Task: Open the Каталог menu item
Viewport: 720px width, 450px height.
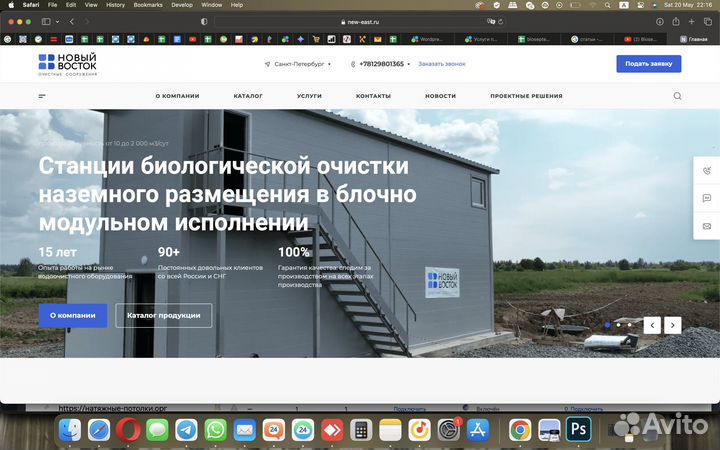Action: [248, 96]
